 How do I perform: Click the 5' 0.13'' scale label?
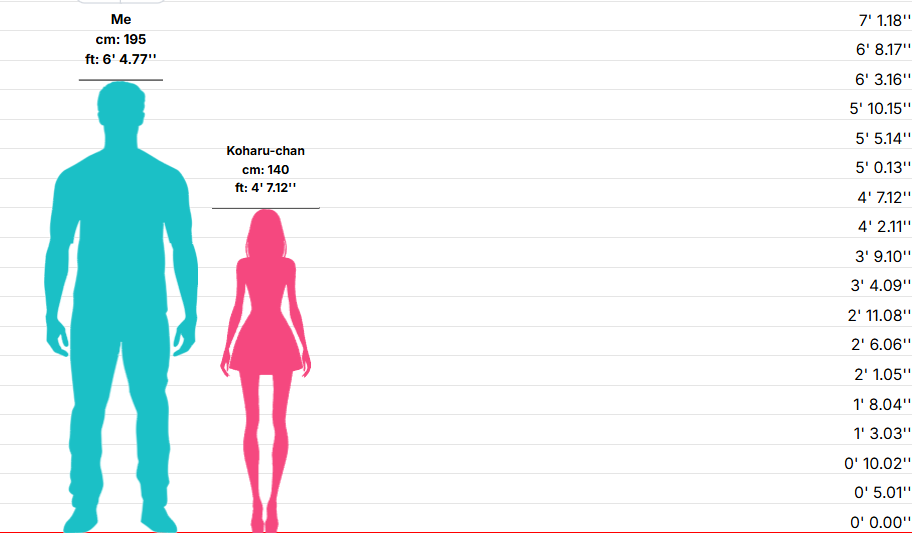[883, 168]
